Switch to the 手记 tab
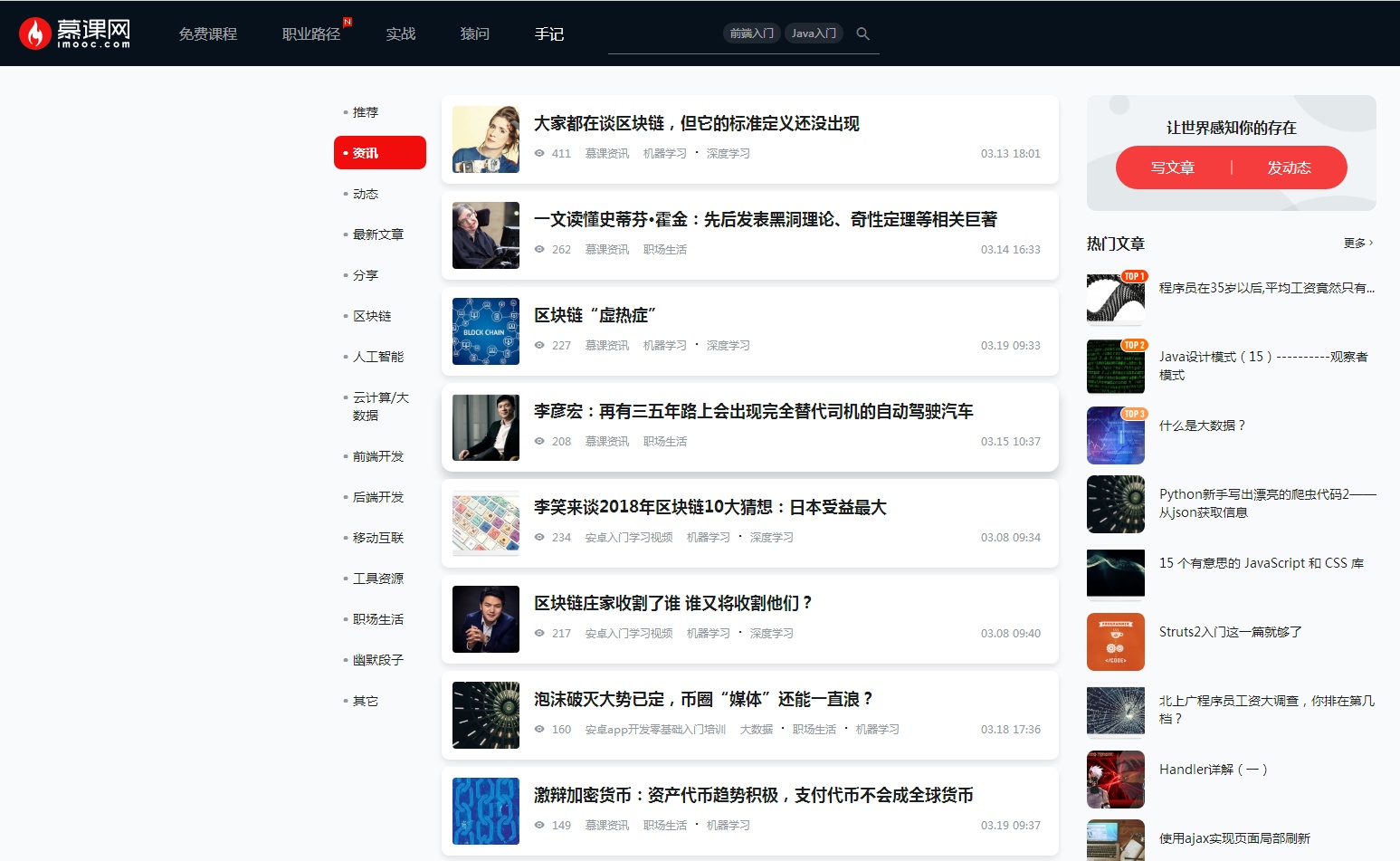This screenshot has height=861, width=1400. pyautogui.click(x=549, y=33)
